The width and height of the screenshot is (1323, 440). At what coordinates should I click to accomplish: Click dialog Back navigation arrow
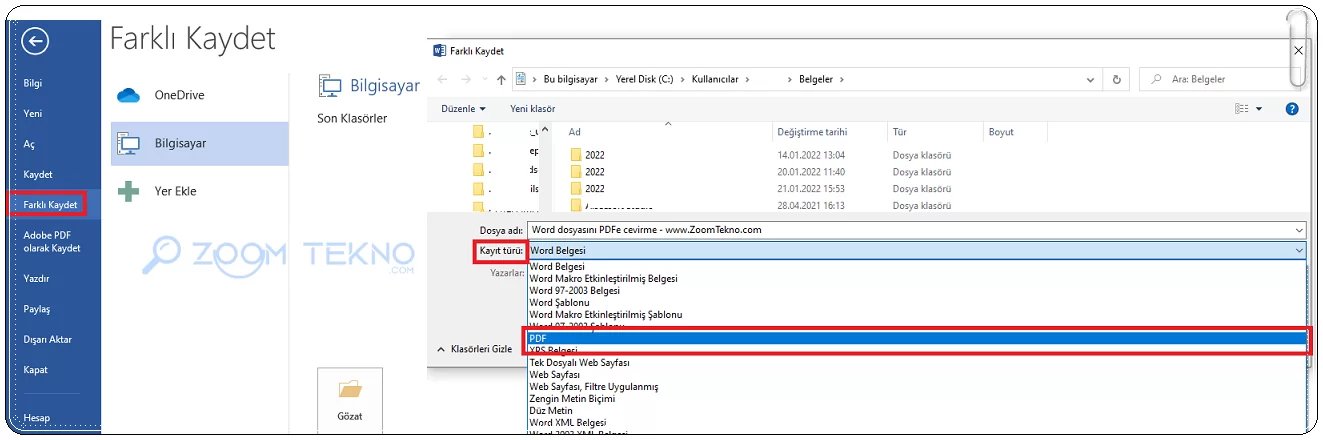click(443, 79)
